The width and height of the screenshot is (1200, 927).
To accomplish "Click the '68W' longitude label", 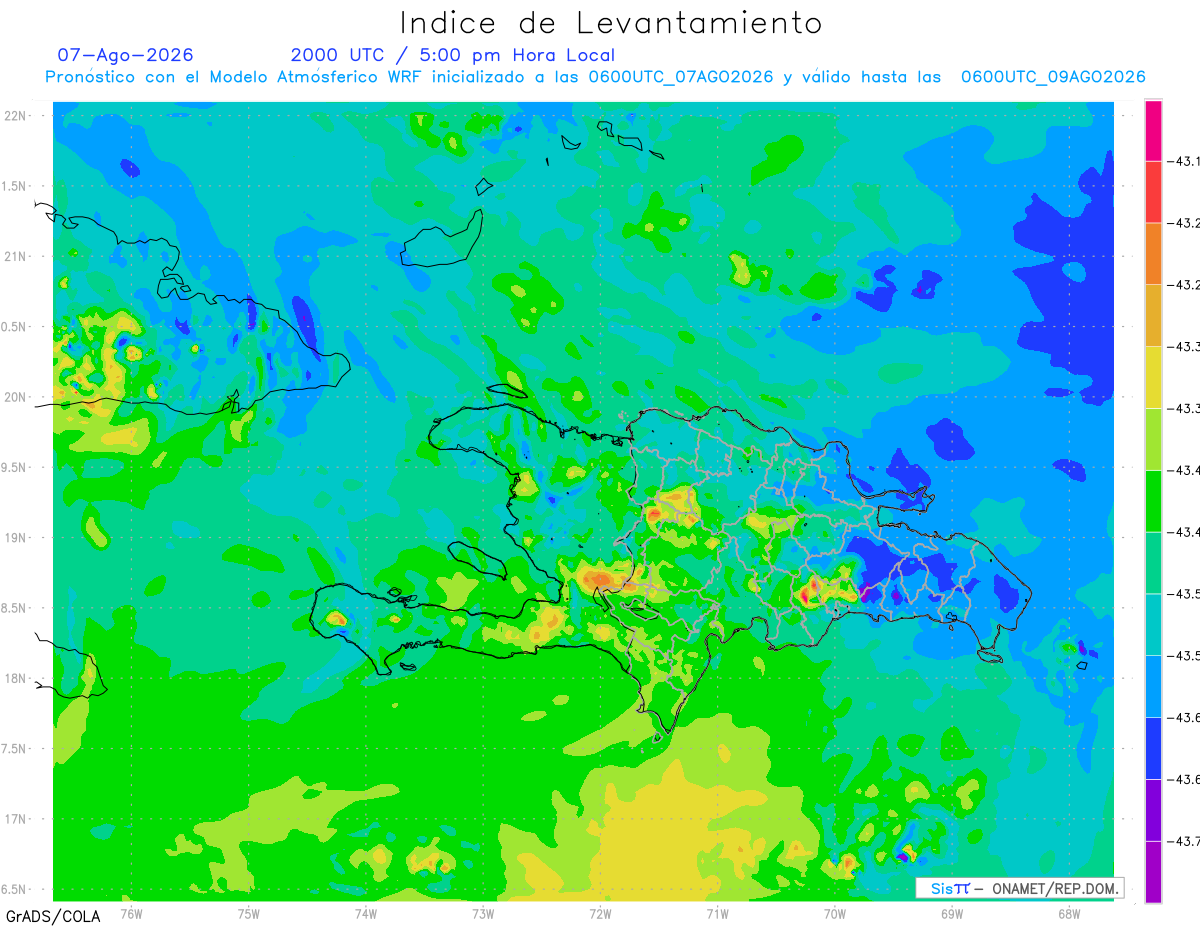I will point(1068,913).
